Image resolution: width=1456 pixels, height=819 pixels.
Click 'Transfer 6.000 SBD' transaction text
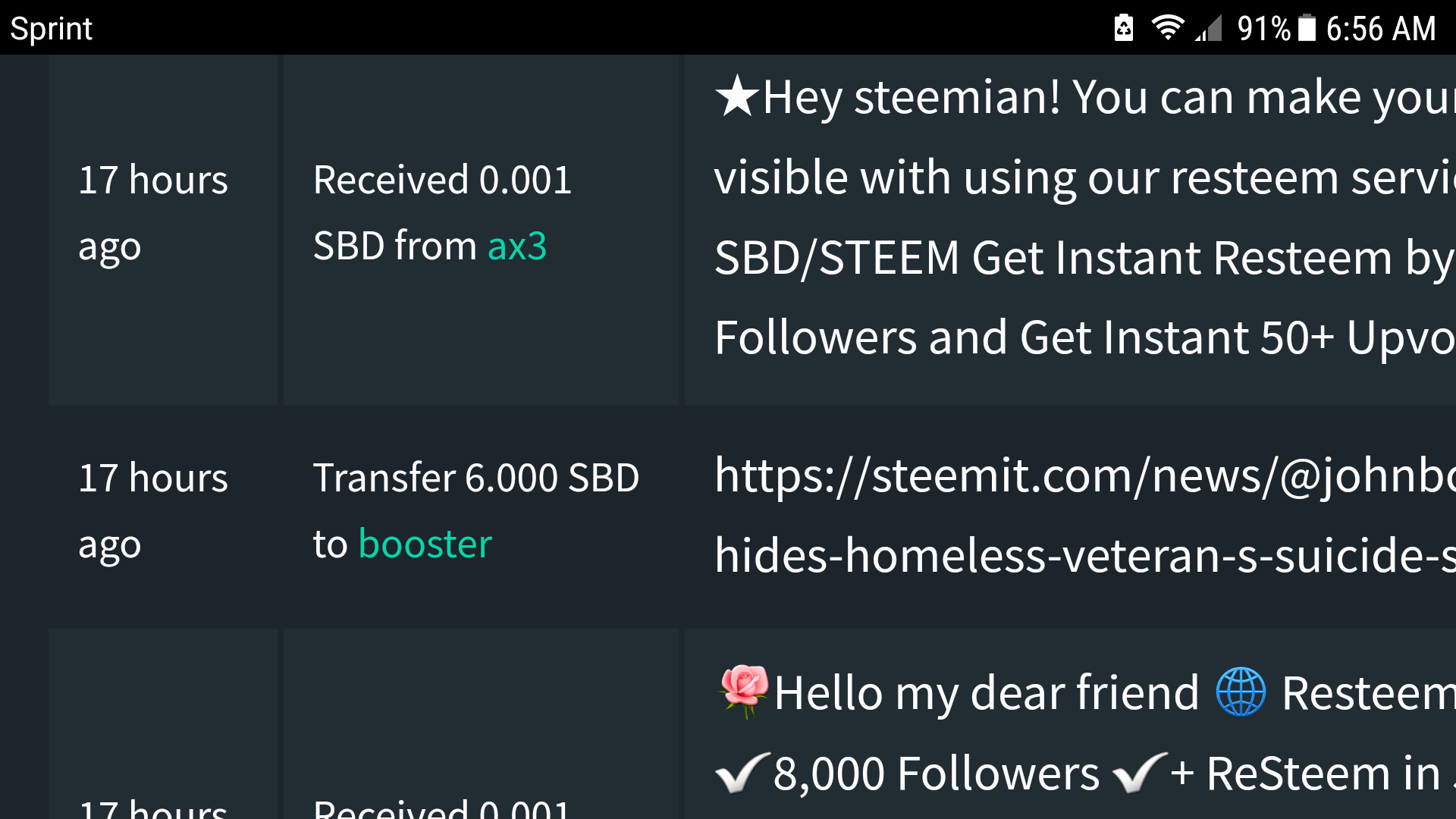click(x=475, y=478)
